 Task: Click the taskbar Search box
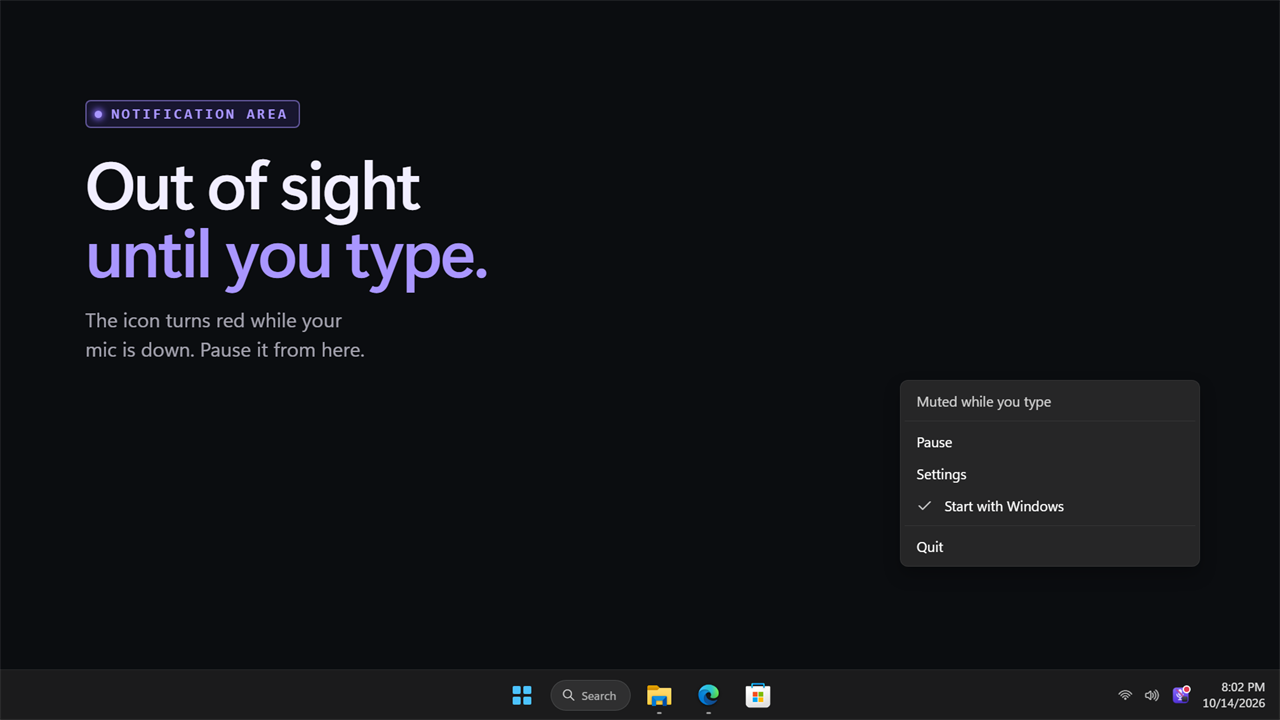[x=590, y=695]
